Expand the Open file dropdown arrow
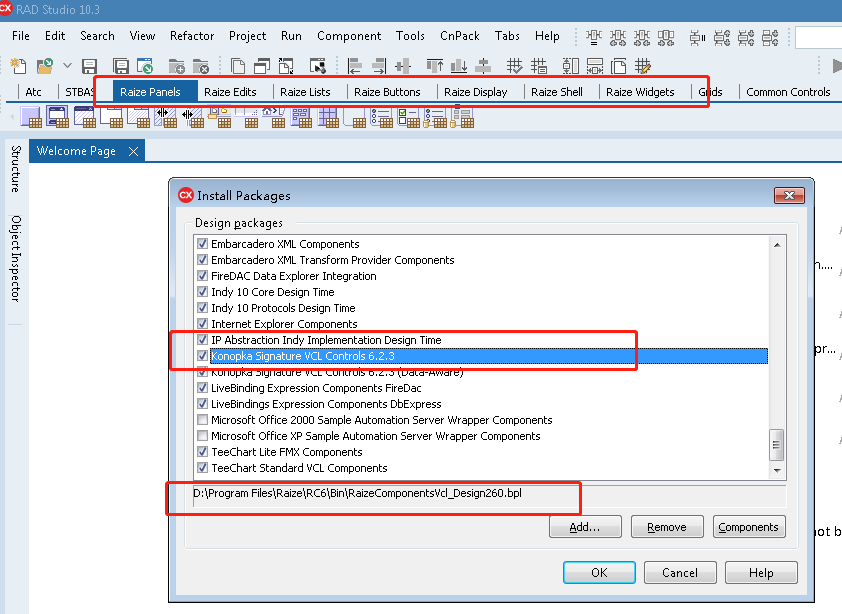Image resolution: width=842 pixels, height=614 pixels. (x=67, y=66)
